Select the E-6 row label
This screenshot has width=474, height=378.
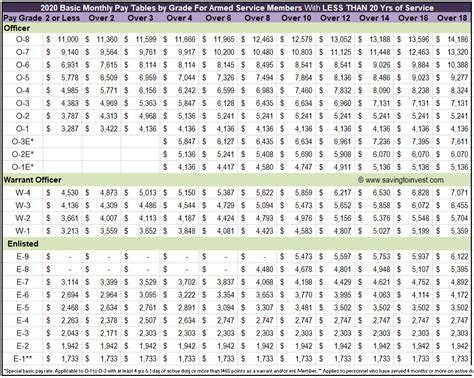tap(23, 295)
